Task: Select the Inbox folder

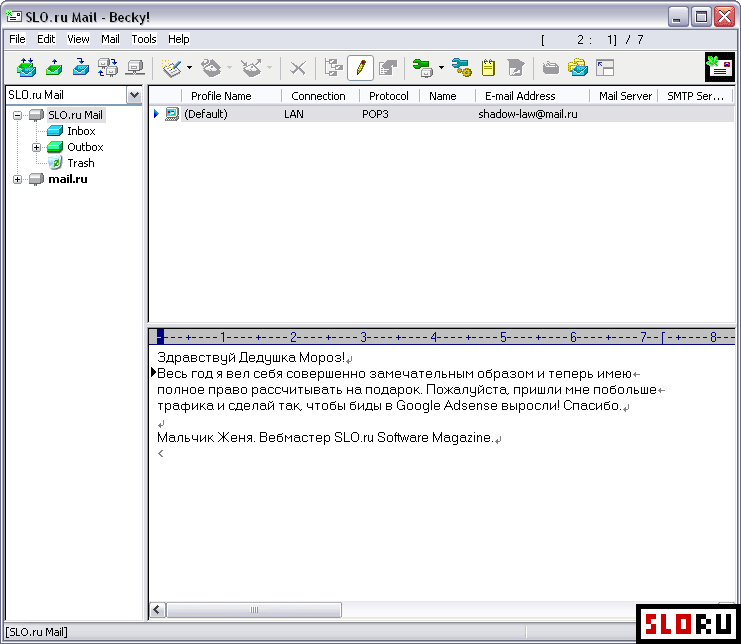Action: 81,131
